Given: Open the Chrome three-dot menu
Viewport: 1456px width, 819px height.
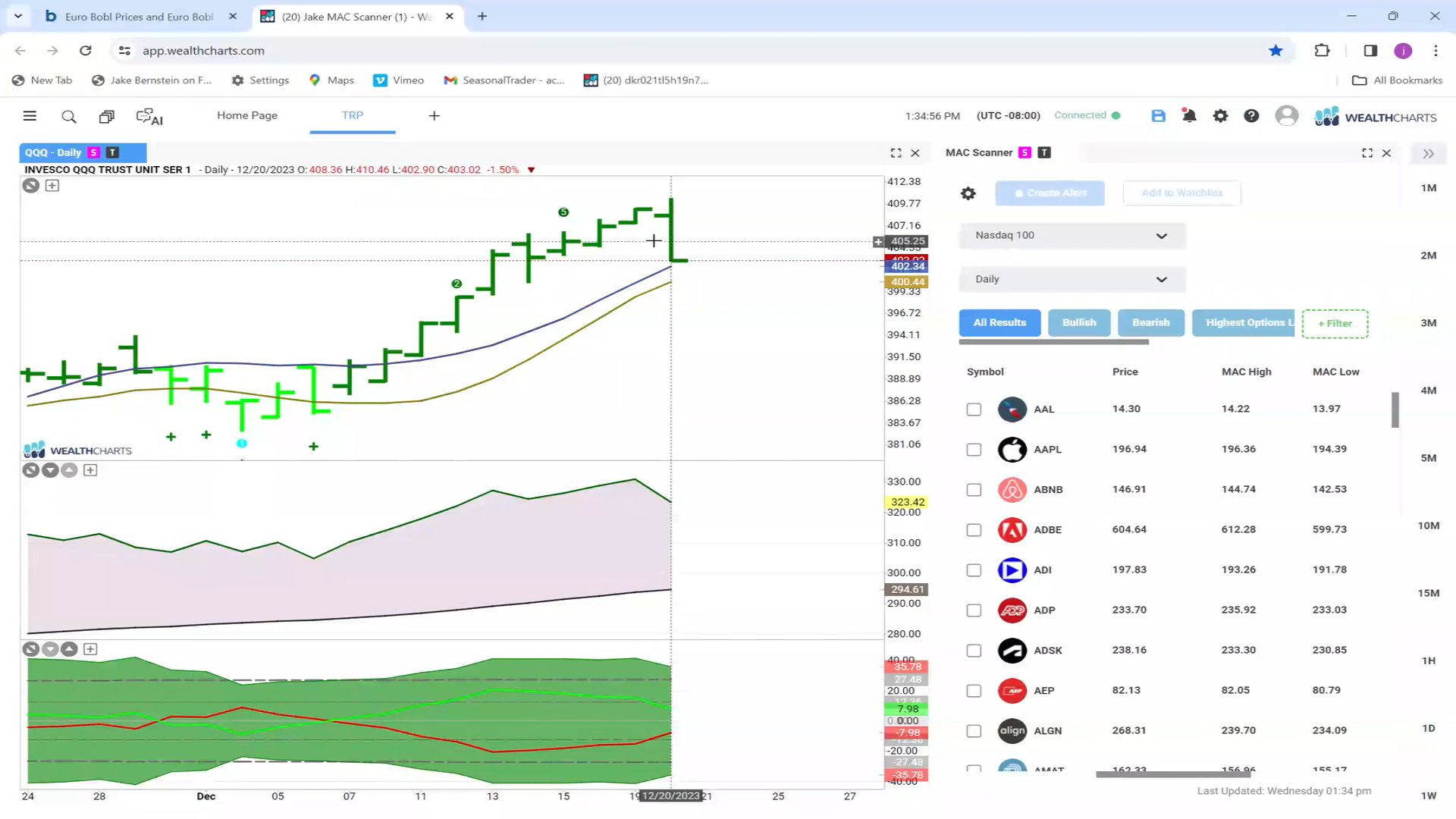Looking at the screenshot, I should point(1436,51).
